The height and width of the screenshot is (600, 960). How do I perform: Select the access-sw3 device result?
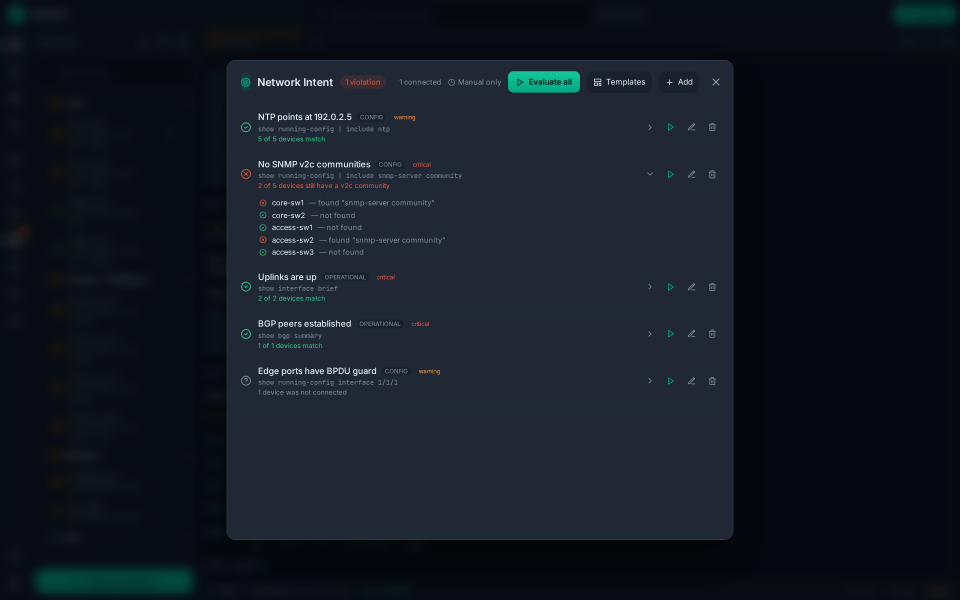[x=312, y=252]
